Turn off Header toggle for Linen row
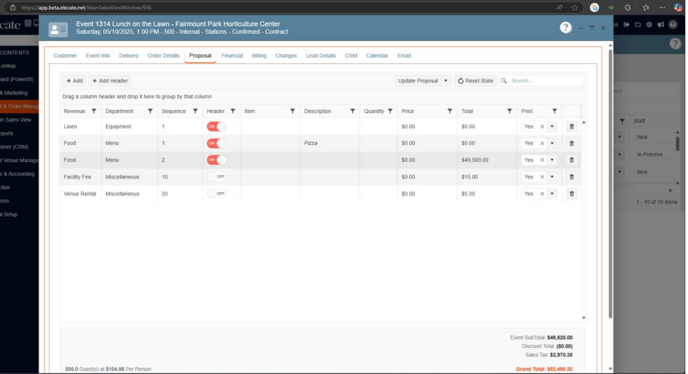 (x=216, y=126)
